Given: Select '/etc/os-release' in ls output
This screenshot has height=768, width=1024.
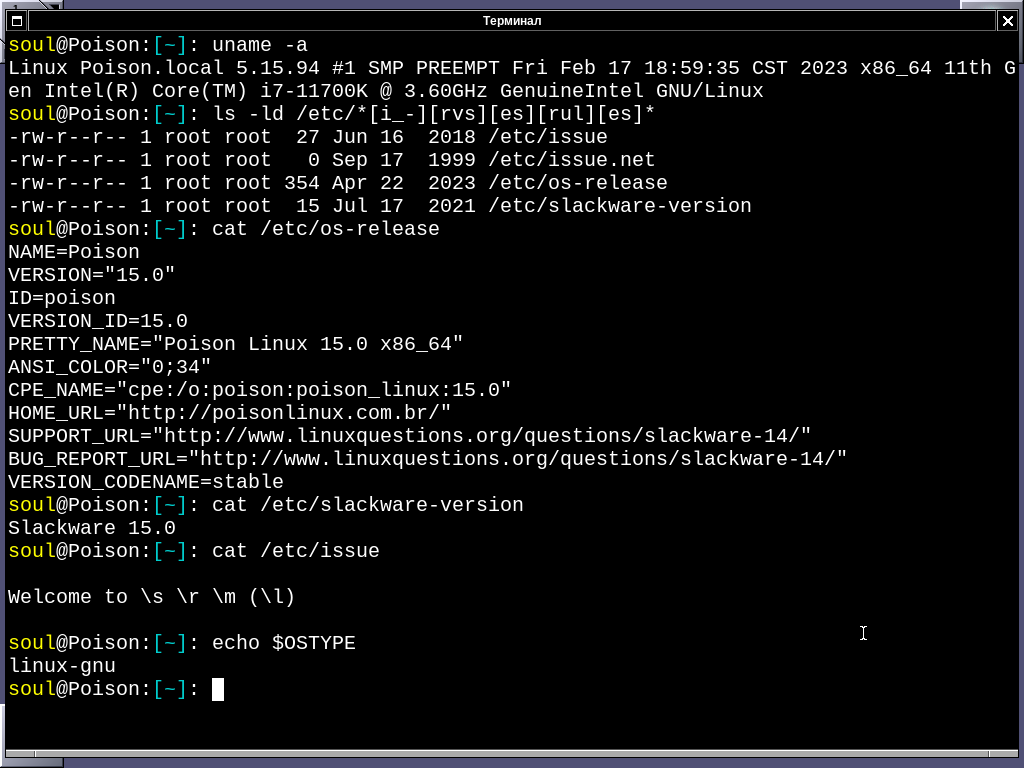Looking at the screenshot, I should click(x=577, y=183).
